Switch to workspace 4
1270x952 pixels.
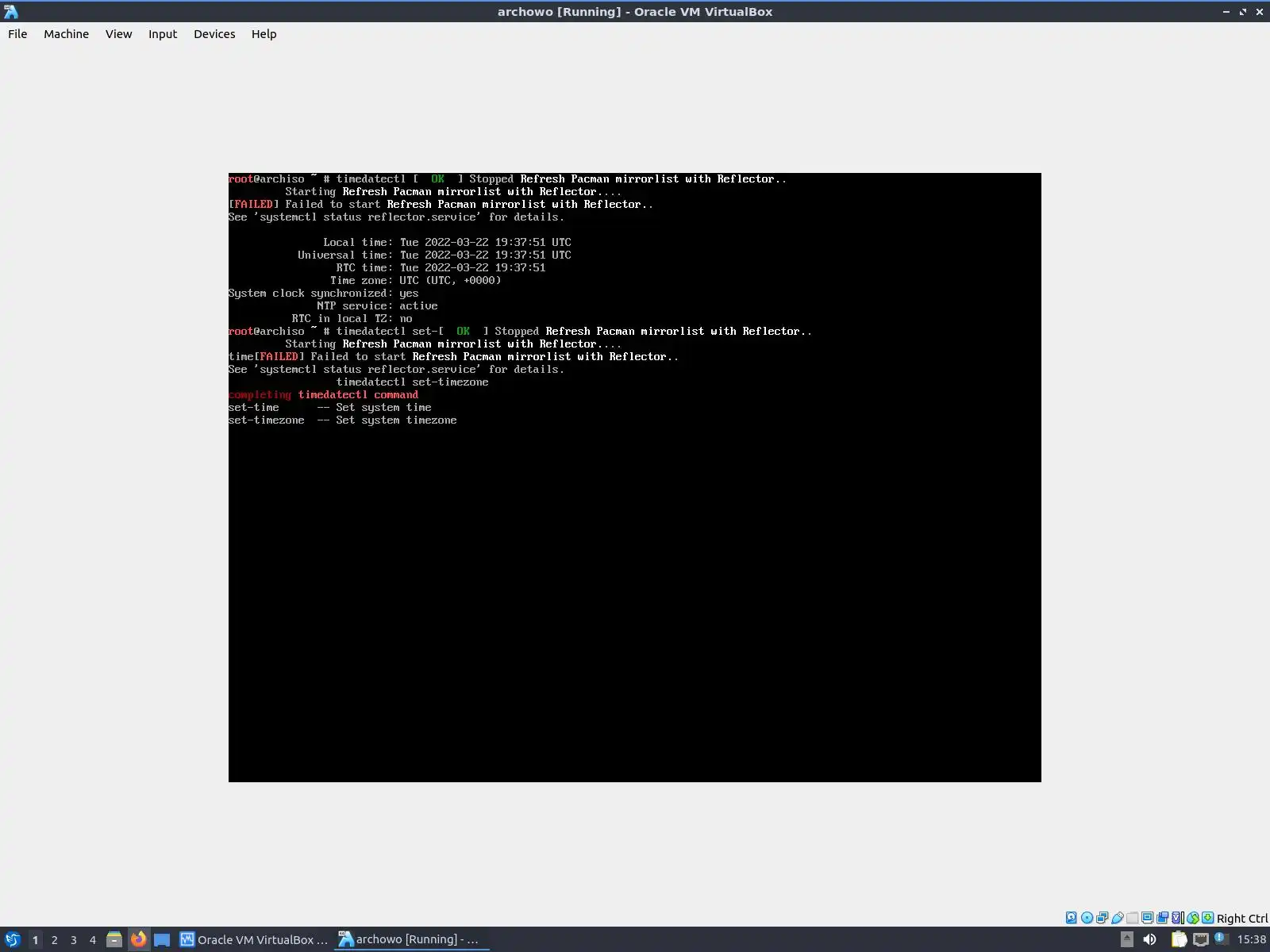pyautogui.click(x=92, y=940)
